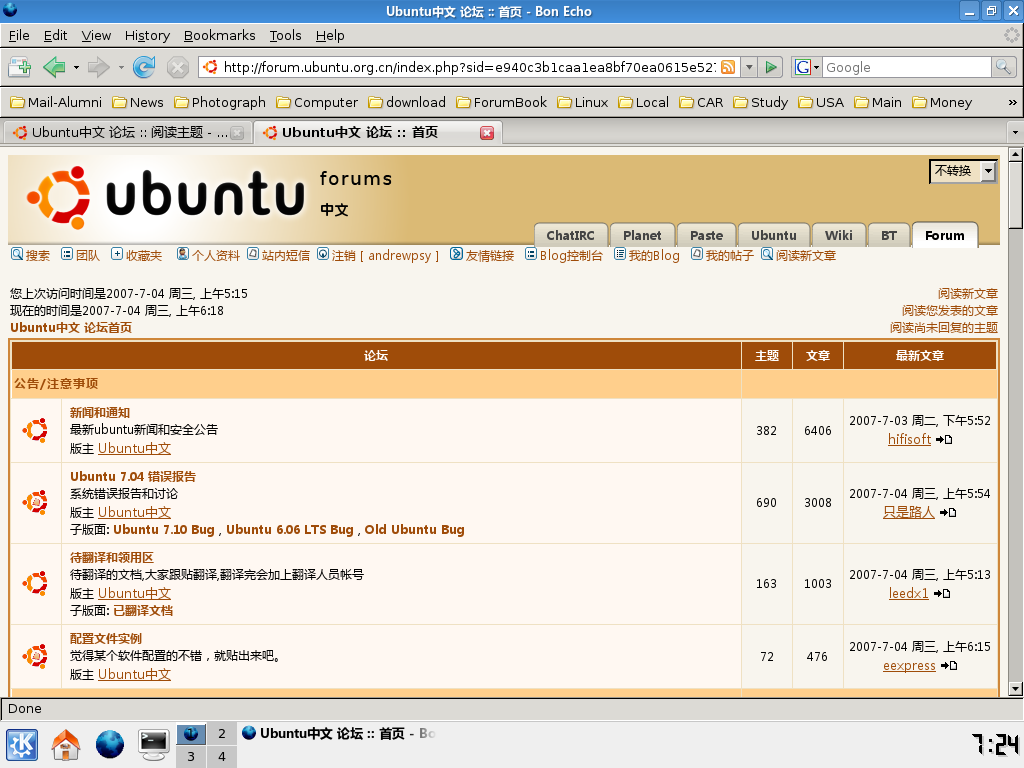
Task: Open the 阅读尚未回复的主题 link
Action: tap(944, 327)
